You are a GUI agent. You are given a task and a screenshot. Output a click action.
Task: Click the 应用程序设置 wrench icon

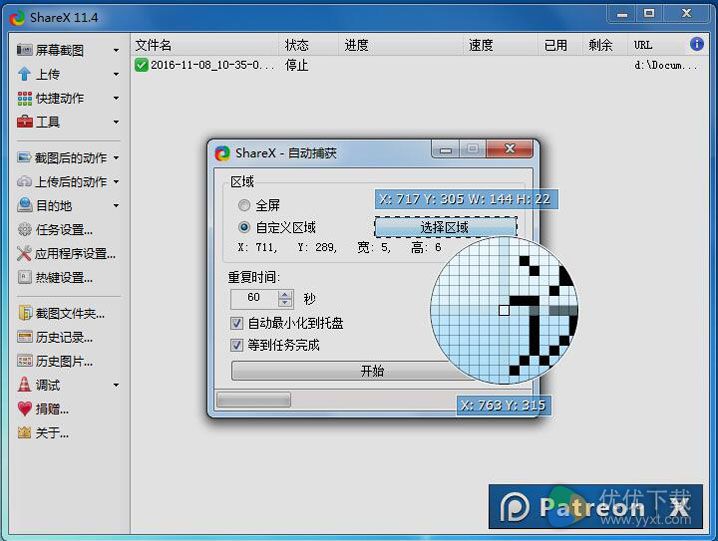coord(24,253)
